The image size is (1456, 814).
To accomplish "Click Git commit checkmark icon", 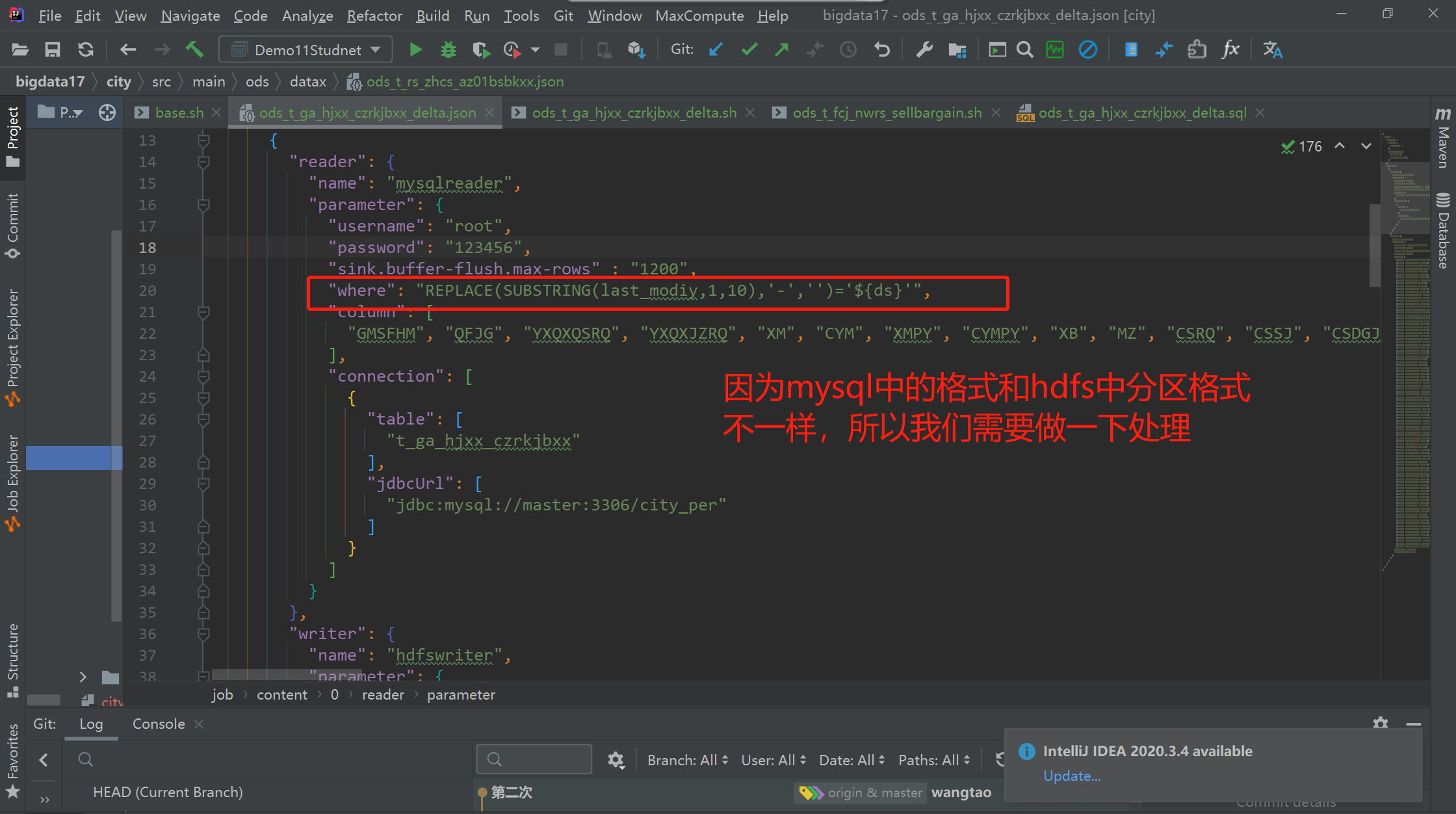I will pos(749,50).
